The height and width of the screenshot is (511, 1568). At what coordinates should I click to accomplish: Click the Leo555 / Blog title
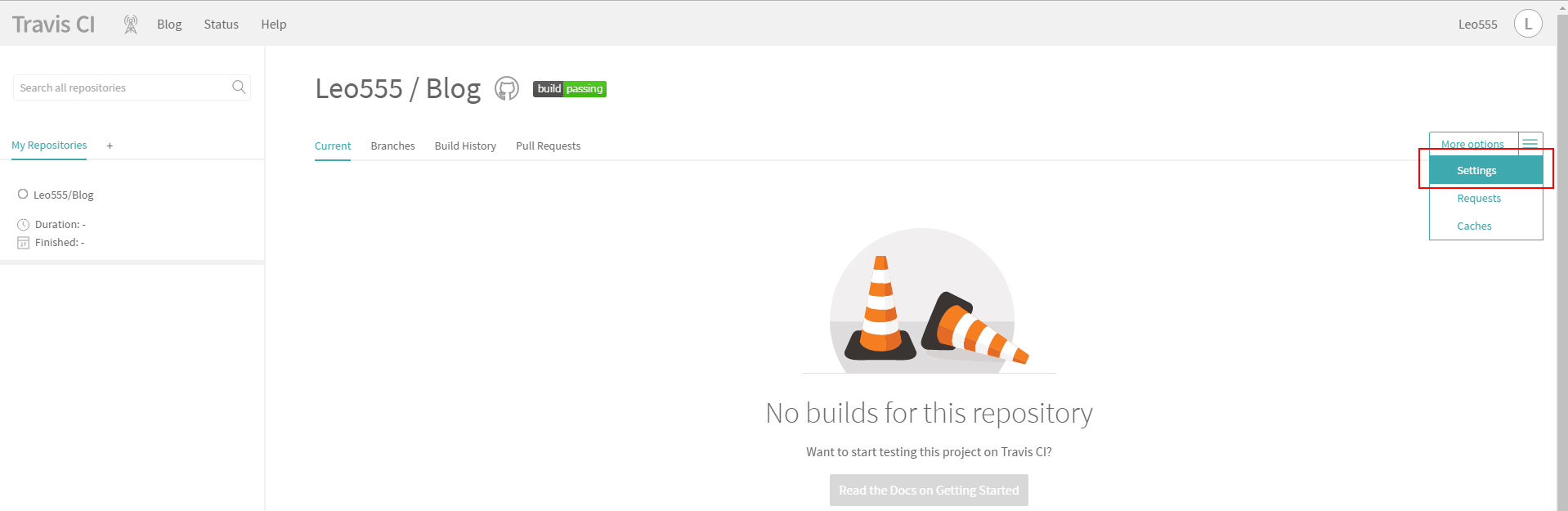pyautogui.click(x=398, y=88)
